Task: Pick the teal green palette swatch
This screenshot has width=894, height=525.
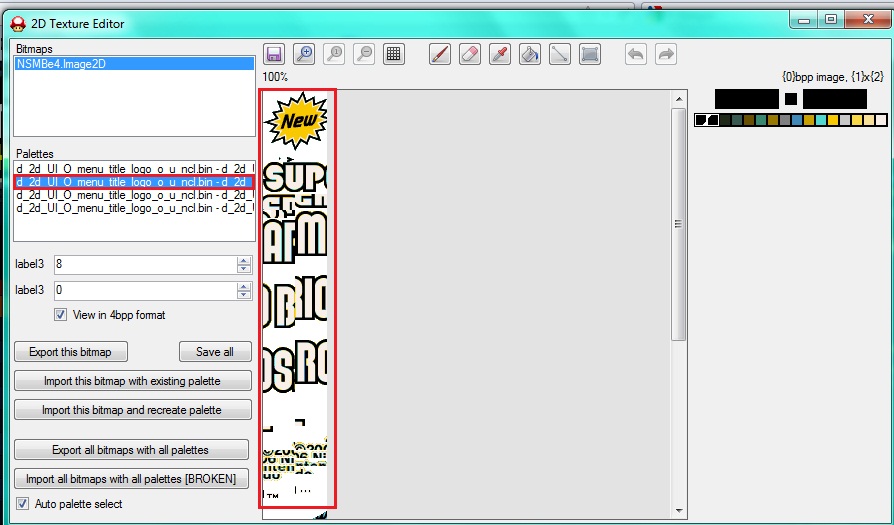Action: pos(761,120)
